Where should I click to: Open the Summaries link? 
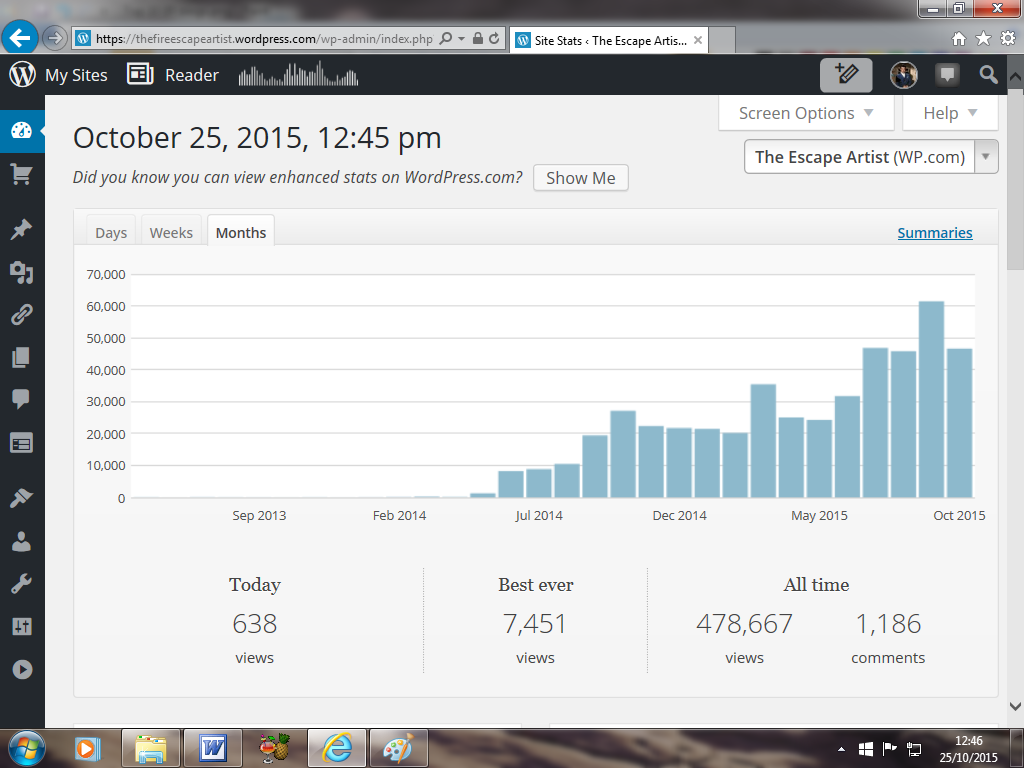pyautogui.click(x=934, y=232)
